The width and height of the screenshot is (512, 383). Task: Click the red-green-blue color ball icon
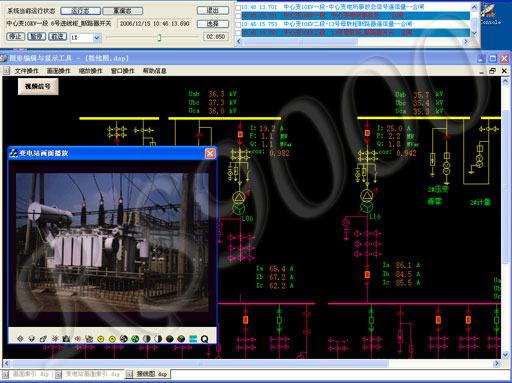[181, 339]
